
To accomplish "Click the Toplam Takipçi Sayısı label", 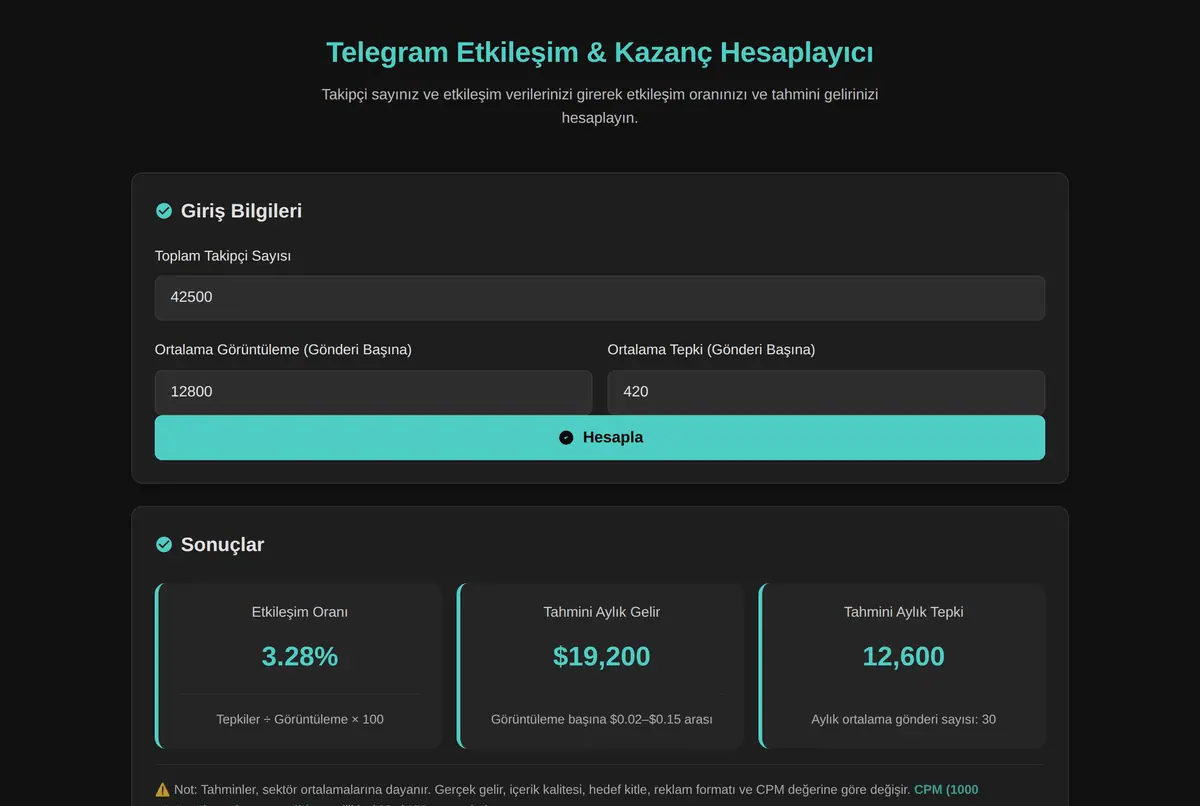I will (223, 256).
